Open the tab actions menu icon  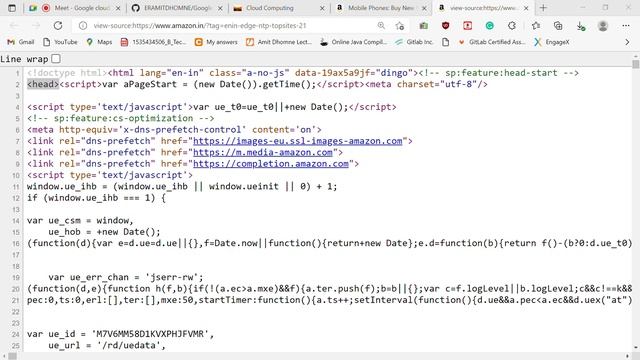click(12, 8)
